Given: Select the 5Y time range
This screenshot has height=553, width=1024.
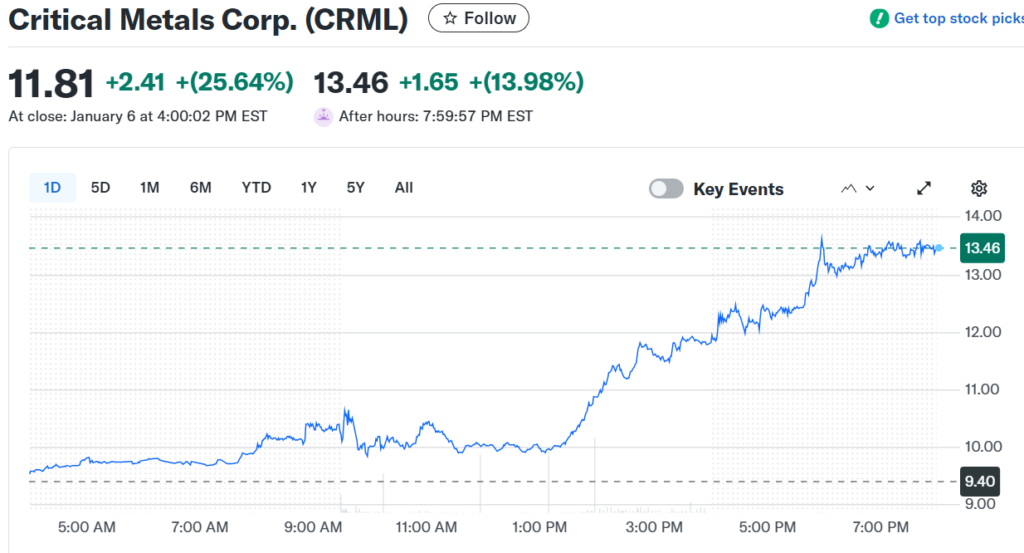Looking at the screenshot, I should (x=356, y=187).
